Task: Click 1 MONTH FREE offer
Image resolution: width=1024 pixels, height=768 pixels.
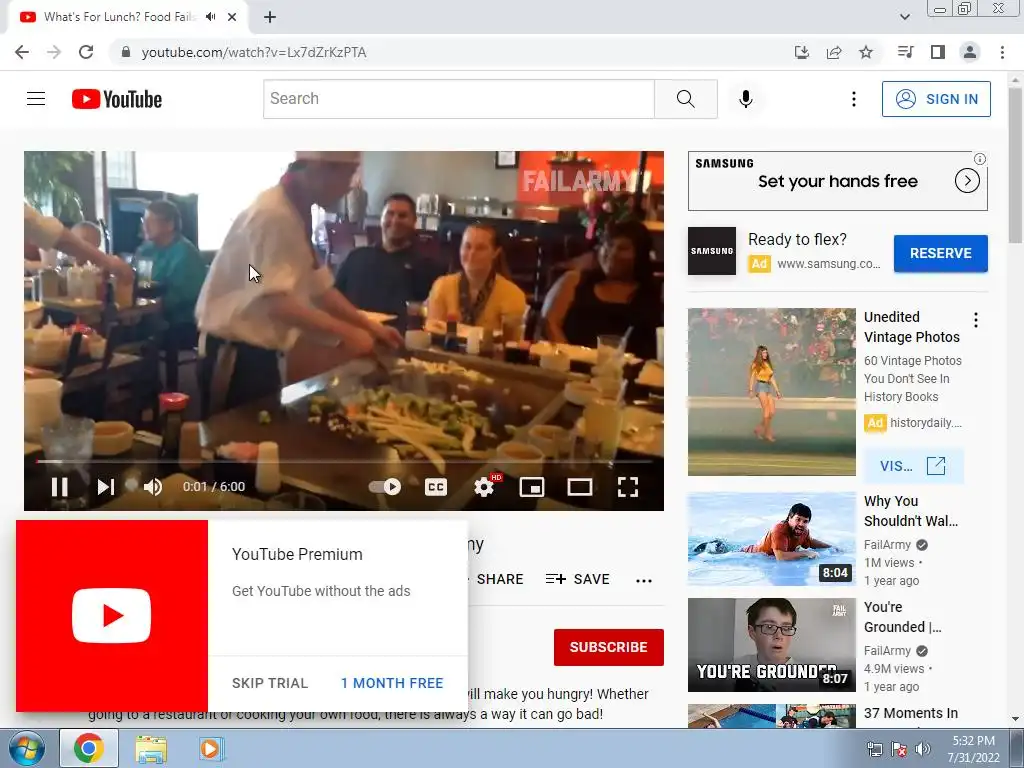Action: click(x=392, y=683)
